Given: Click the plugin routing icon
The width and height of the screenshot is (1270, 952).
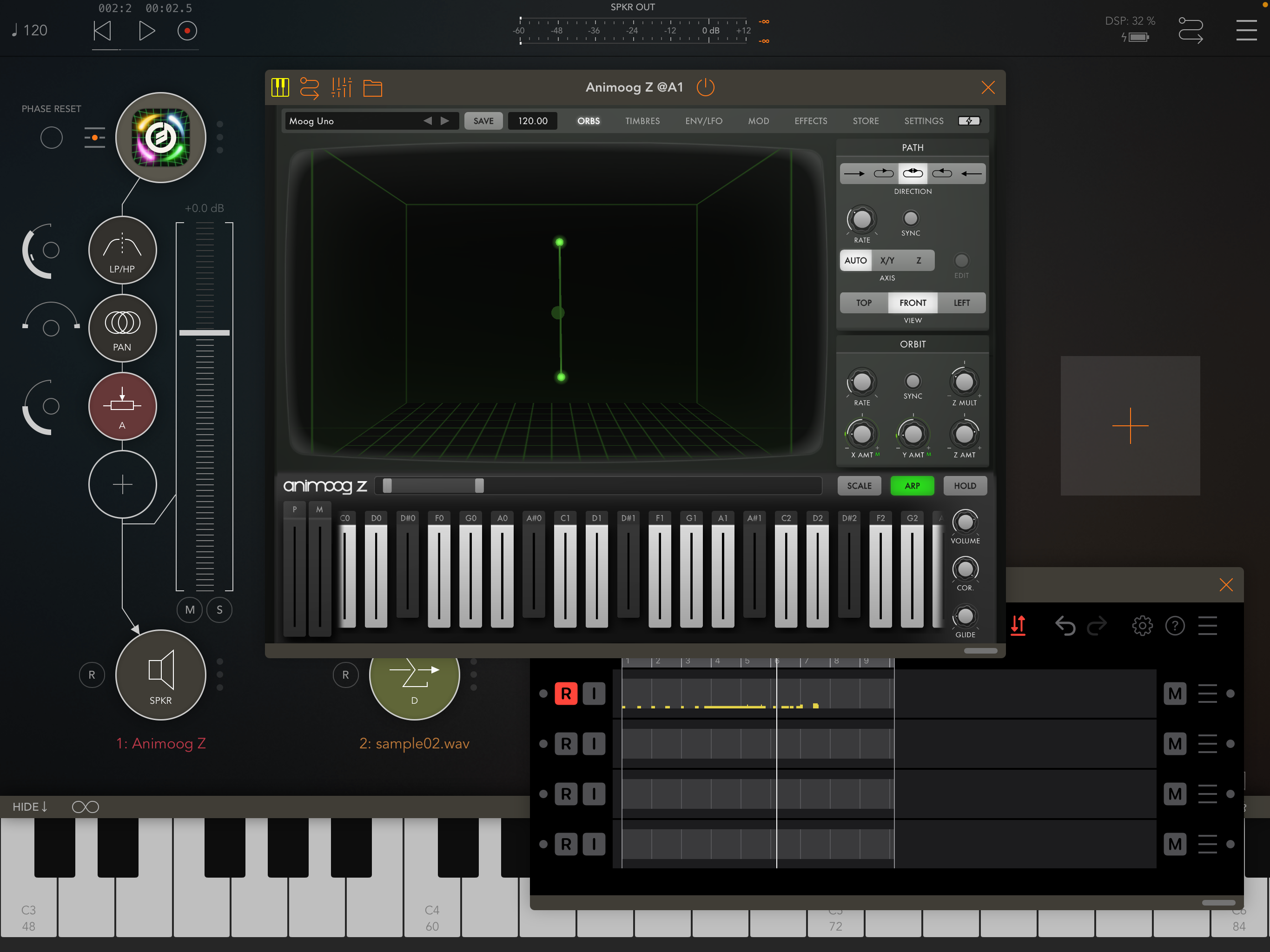Looking at the screenshot, I should pos(310,87).
